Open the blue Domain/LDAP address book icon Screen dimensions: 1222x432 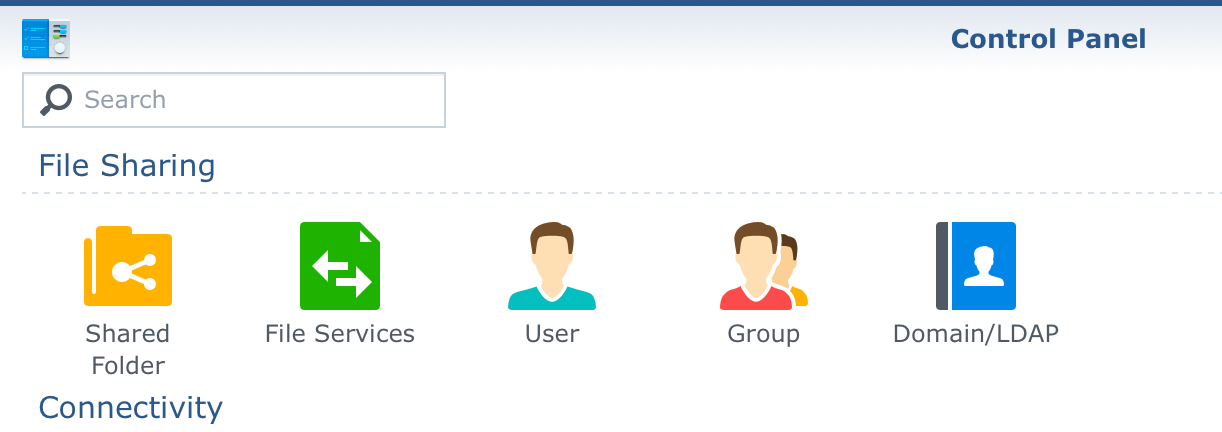coord(976,266)
